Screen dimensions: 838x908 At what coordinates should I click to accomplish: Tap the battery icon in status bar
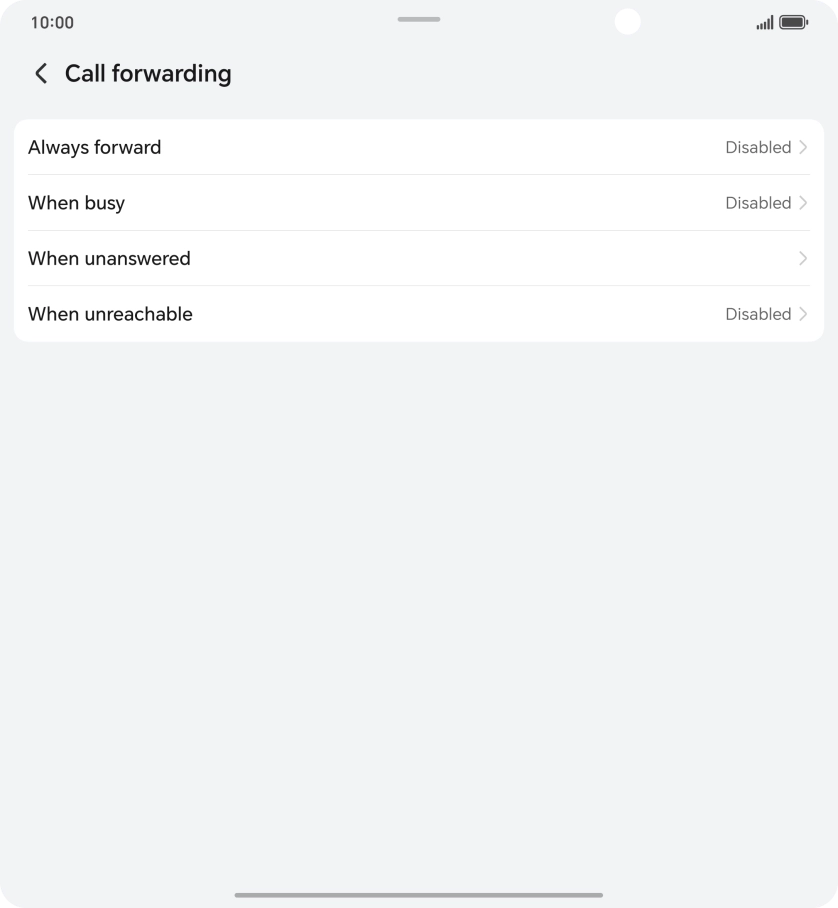[793, 22]
